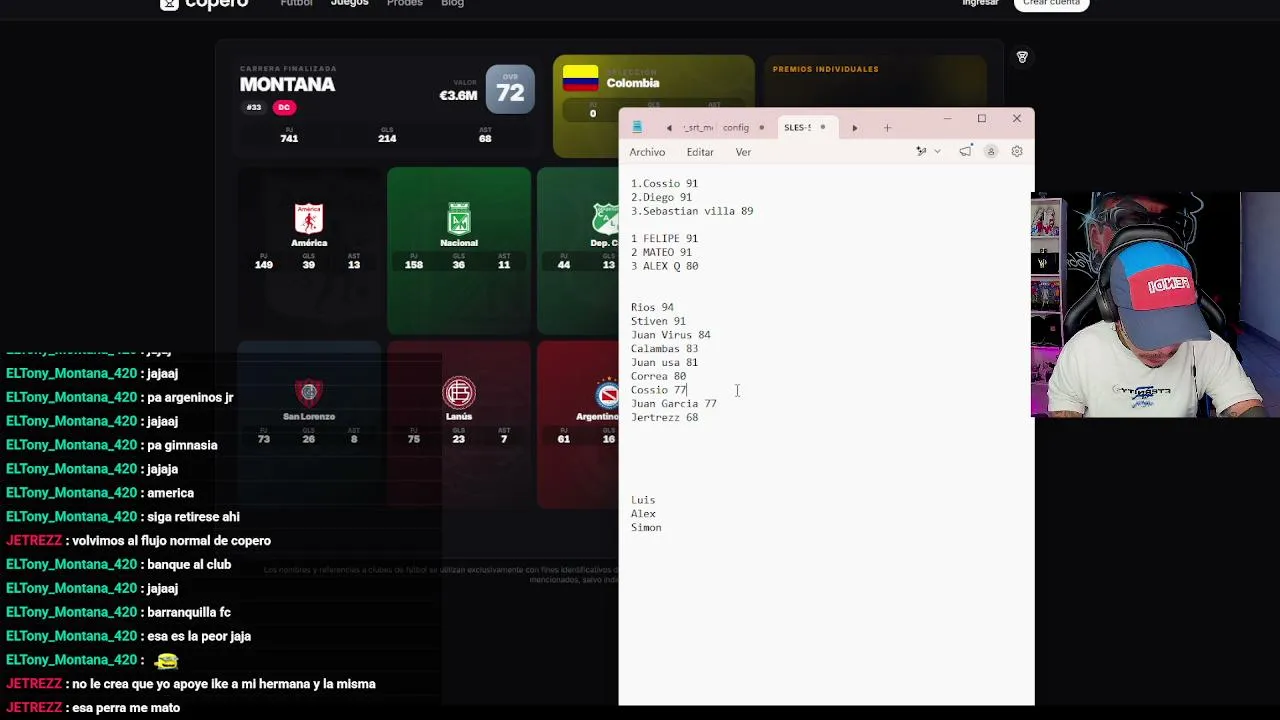Click the San Lorenzo club crest
Image resolution: width=1280 pixels, height=720 pixels.
point(309,393)
